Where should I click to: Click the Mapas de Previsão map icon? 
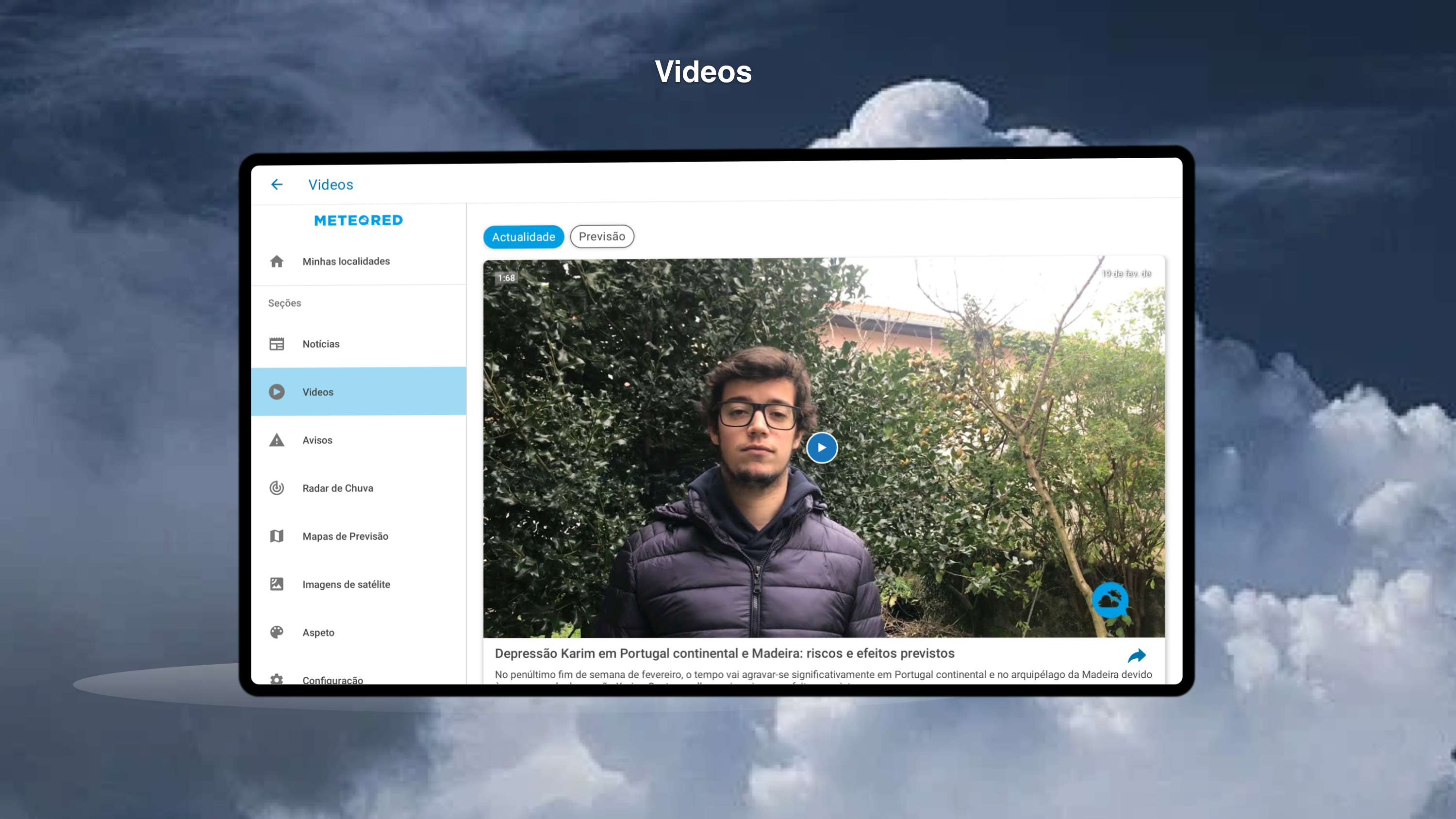click(276, 536)
